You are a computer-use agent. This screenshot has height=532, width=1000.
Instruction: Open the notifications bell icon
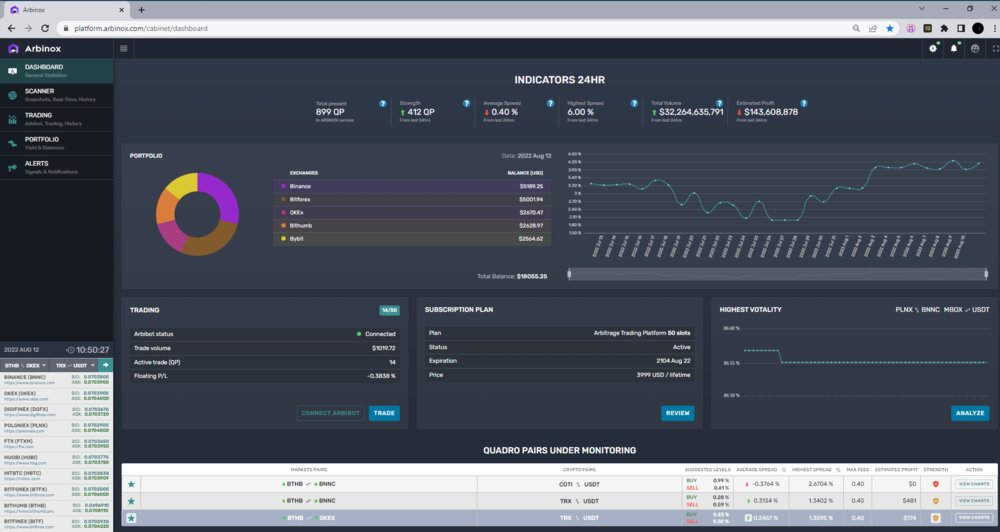pos(954,48)
